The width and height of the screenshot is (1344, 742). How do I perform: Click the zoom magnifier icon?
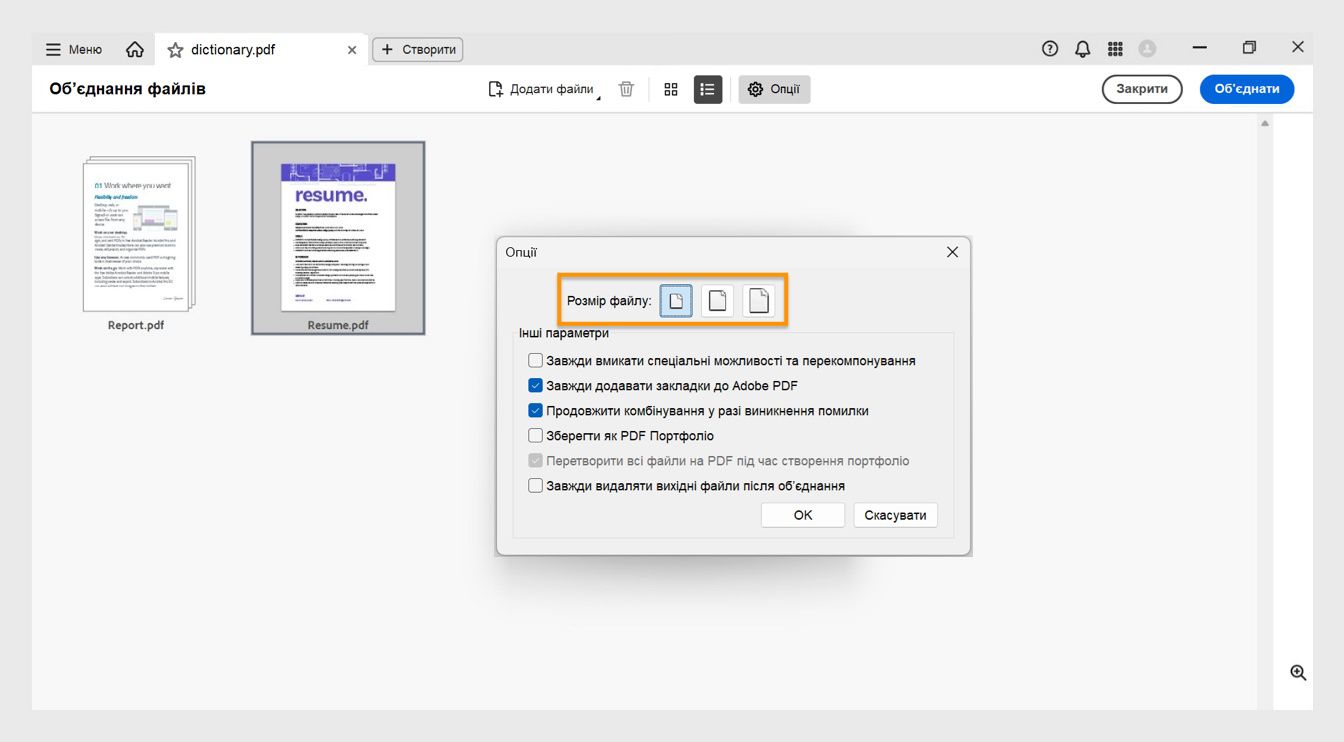1298,673
